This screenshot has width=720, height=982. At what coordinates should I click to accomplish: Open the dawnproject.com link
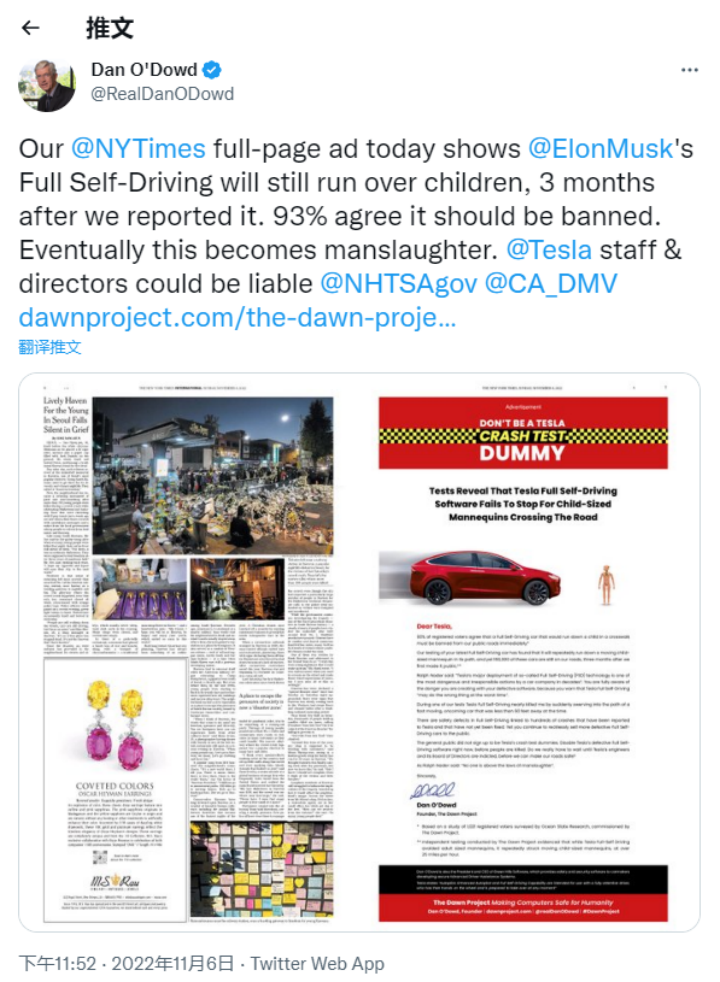coord(237,318)
